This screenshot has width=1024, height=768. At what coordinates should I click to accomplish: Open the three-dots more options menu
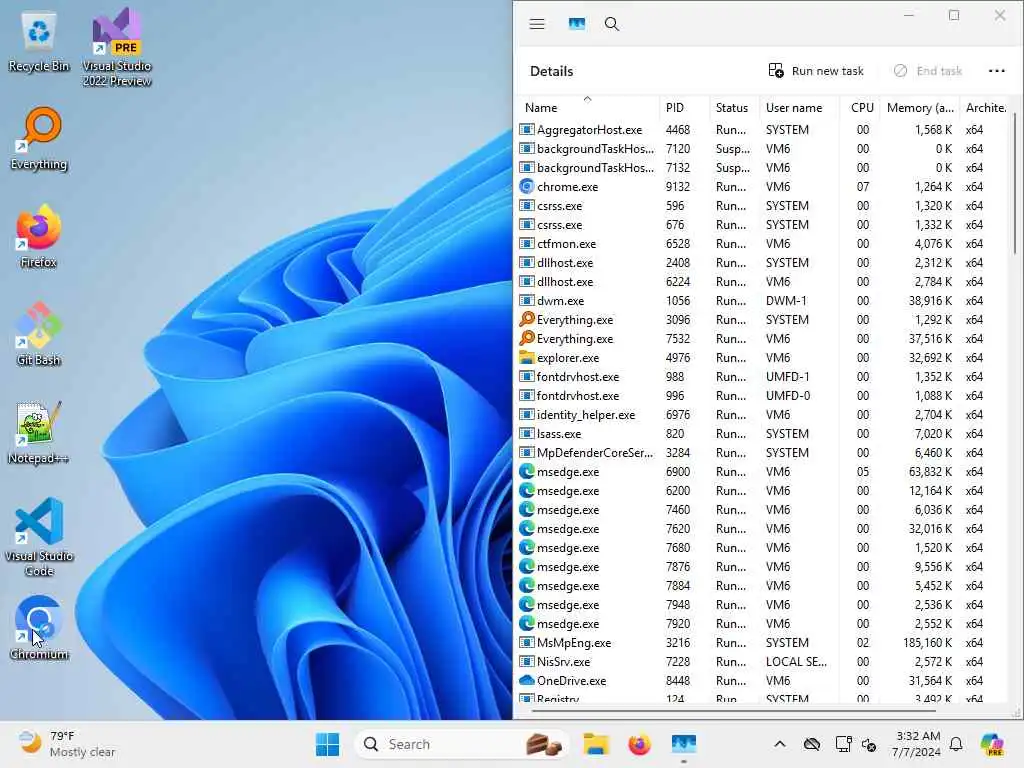(997, 71)
